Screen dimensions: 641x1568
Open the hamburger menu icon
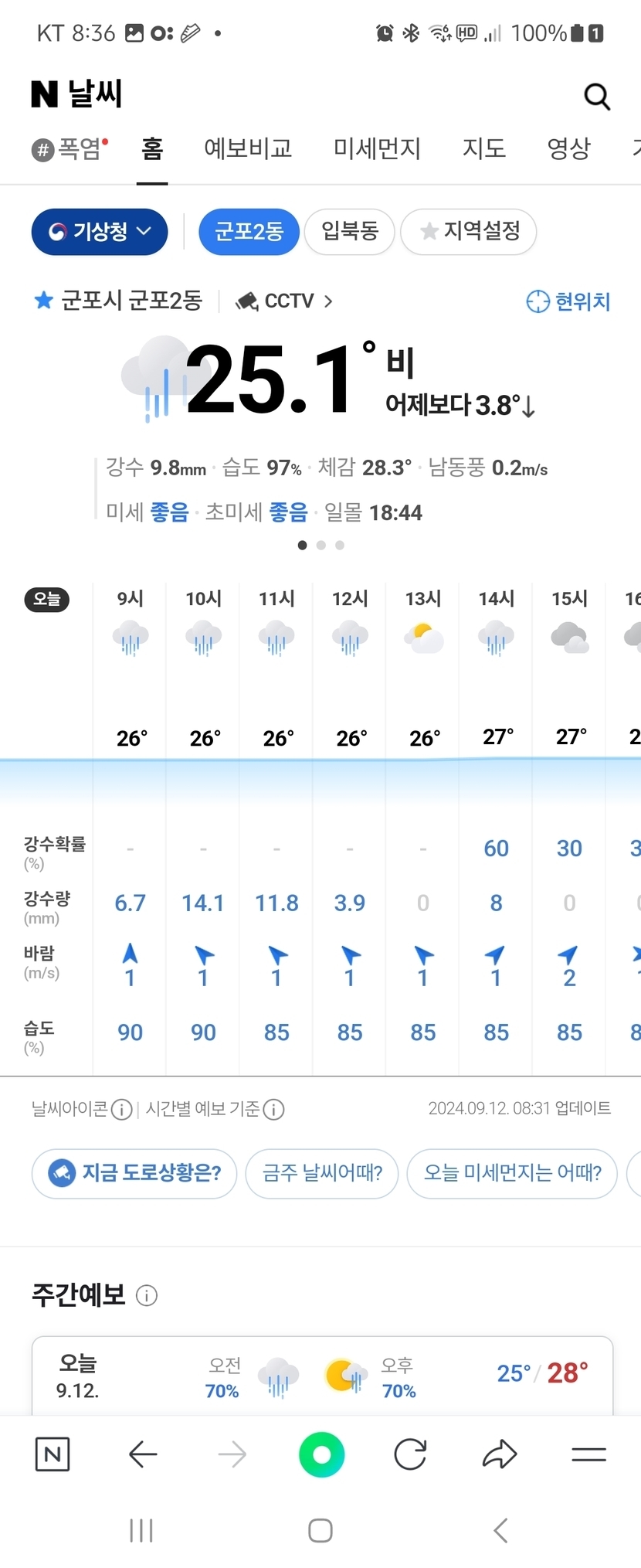point(588,1455)
